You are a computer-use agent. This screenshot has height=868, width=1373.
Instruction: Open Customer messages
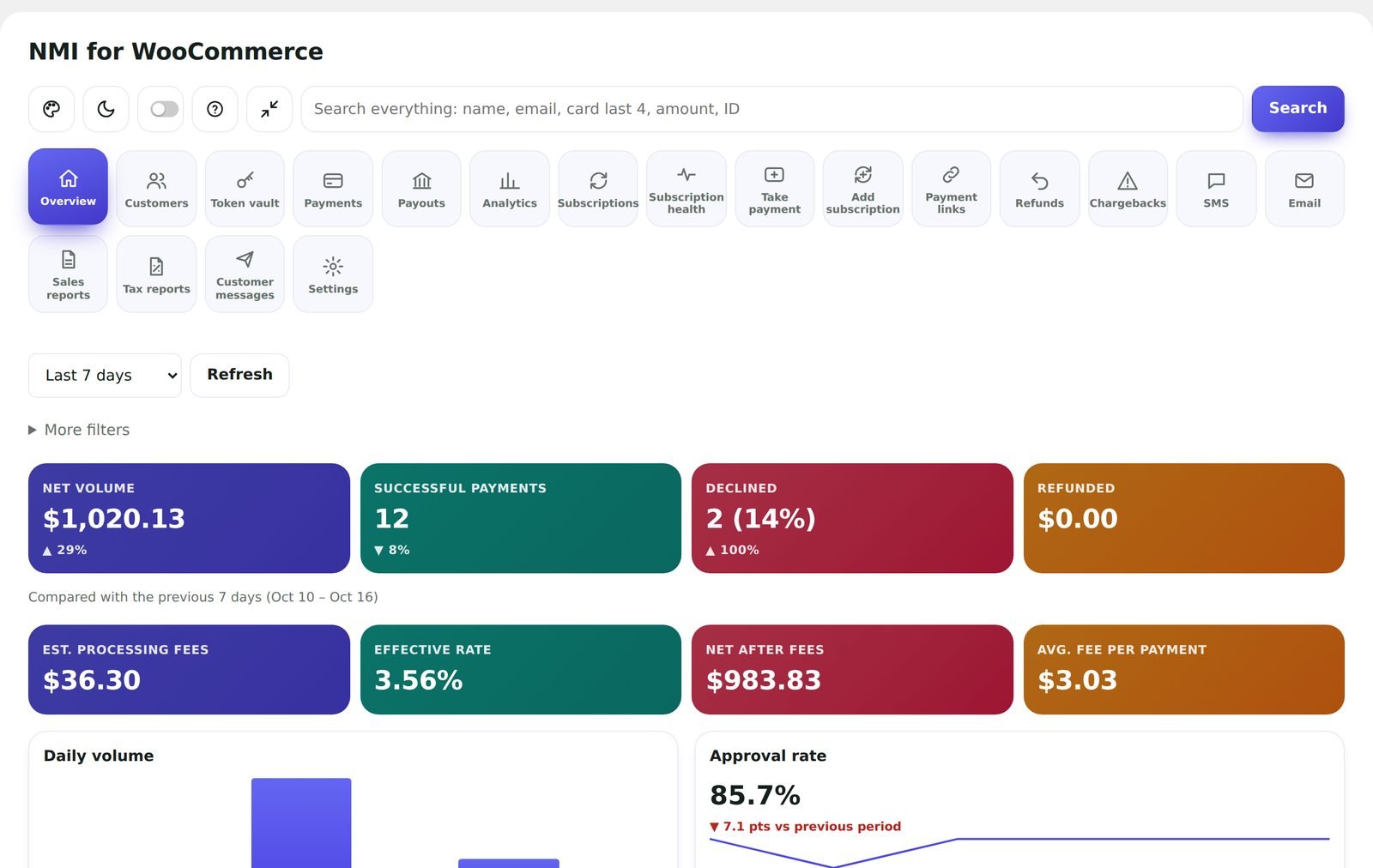pyautogui.click(x=245, y=274)
